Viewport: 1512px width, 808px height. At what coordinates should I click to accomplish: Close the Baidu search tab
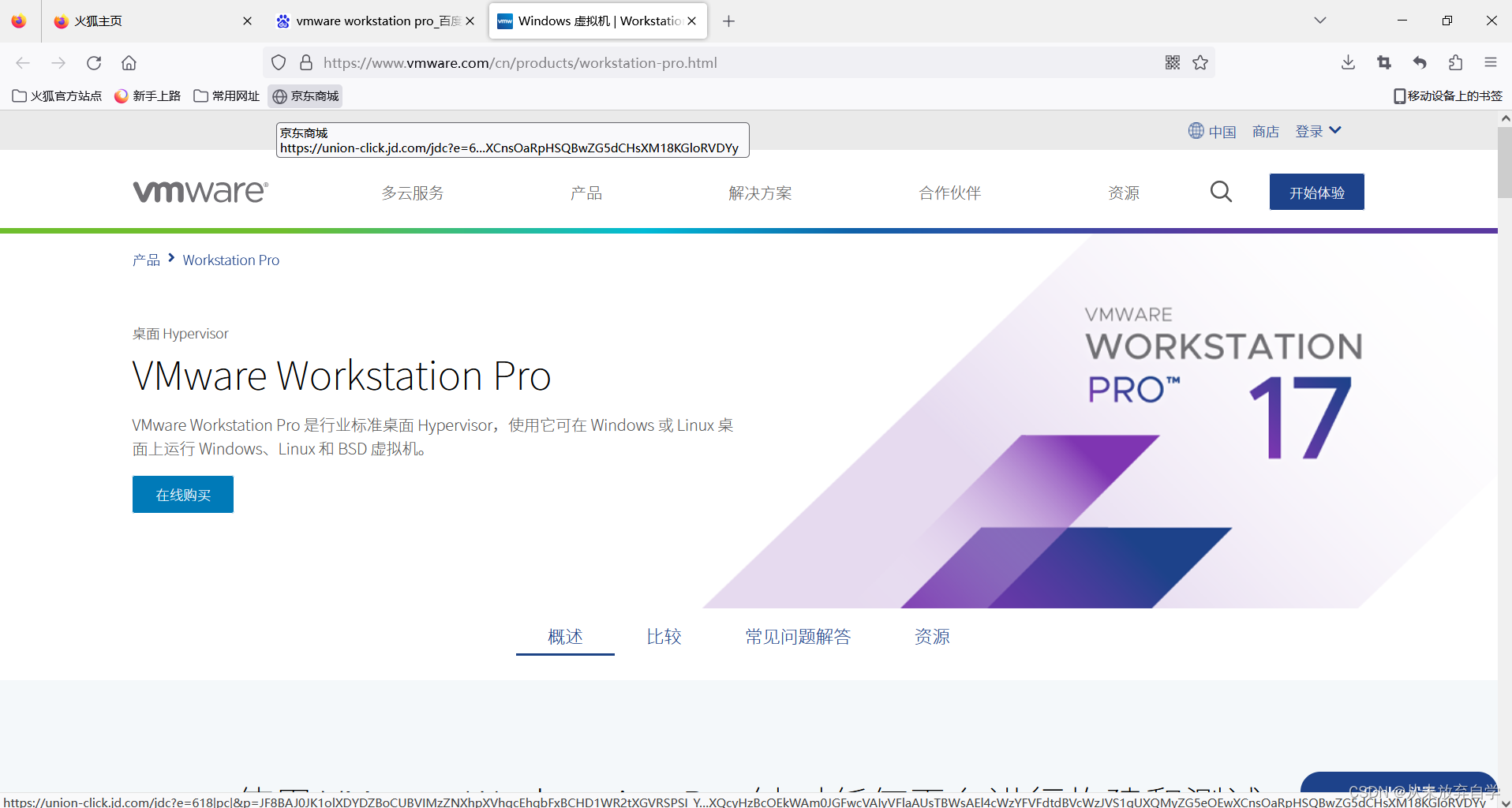click(x=470, y=21)
